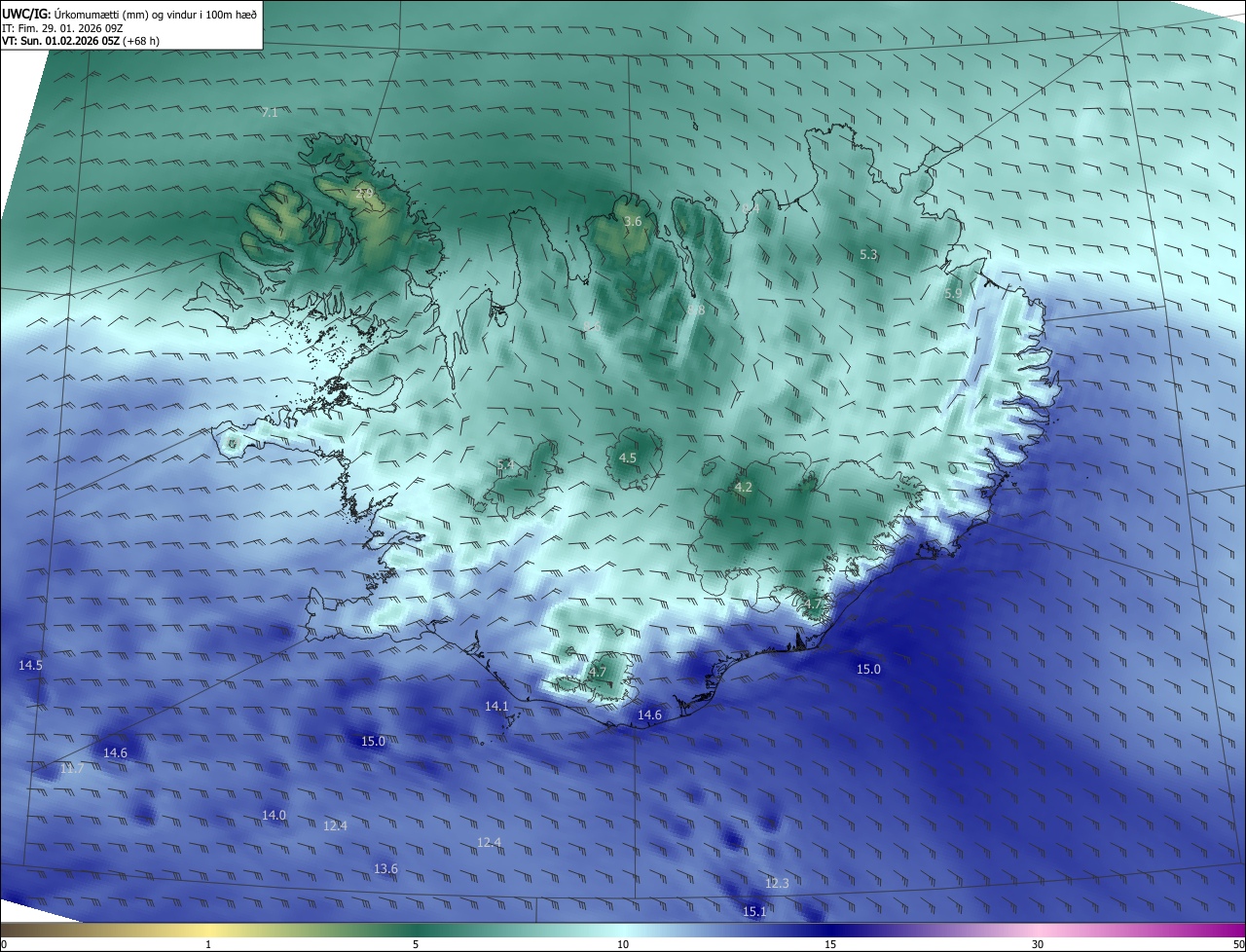Click the 12.3 value label
This screenshot has height=952, width=1246.
click(x=777, y=884)
